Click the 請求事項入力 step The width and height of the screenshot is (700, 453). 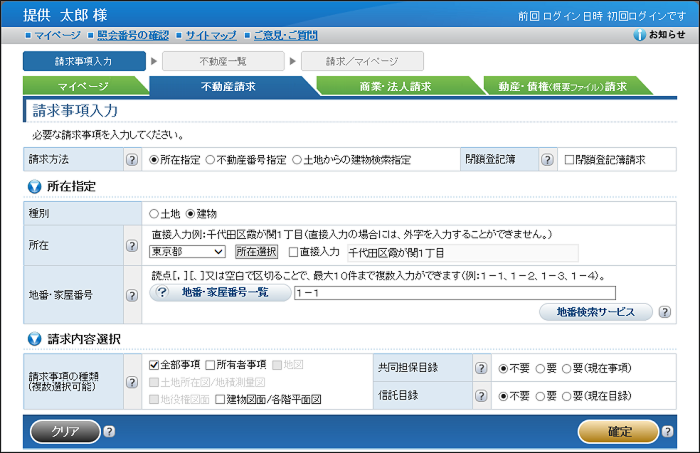pyautogui.click(x=84, y=61)
